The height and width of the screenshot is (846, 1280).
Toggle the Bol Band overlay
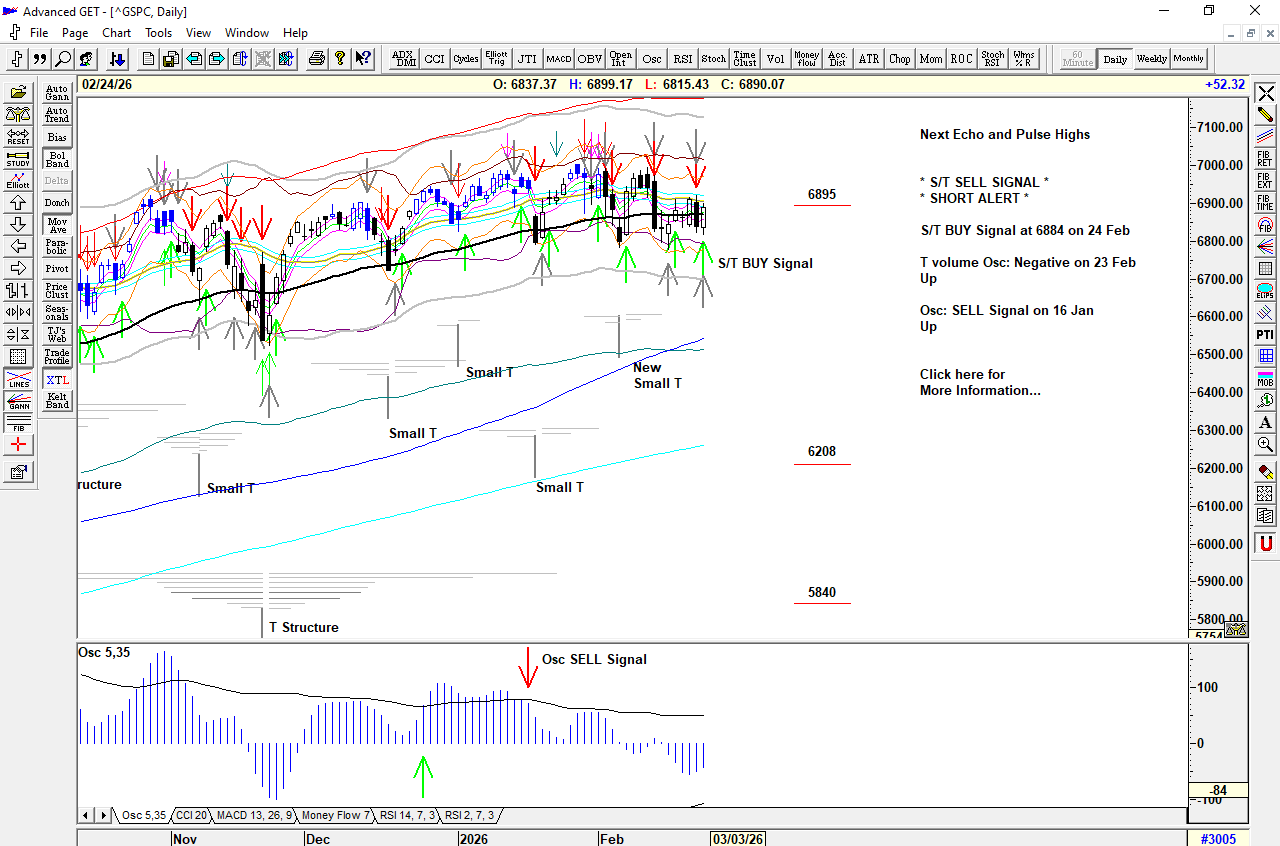coord(57,159)
